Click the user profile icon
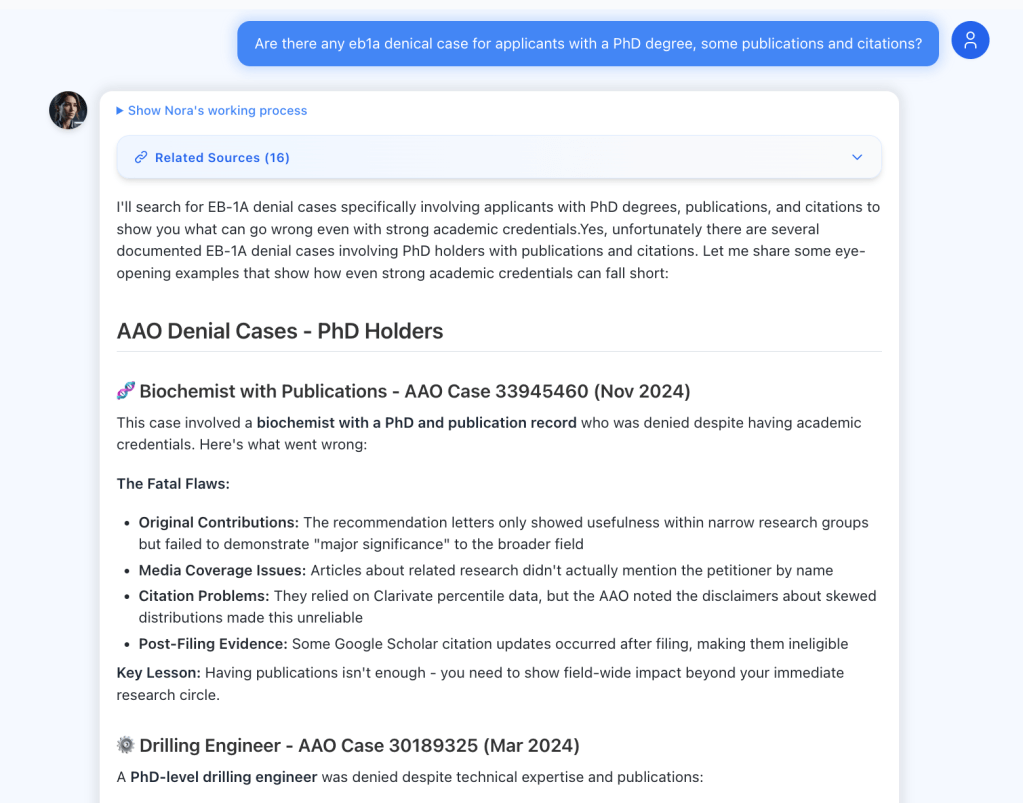 [970, 40]
